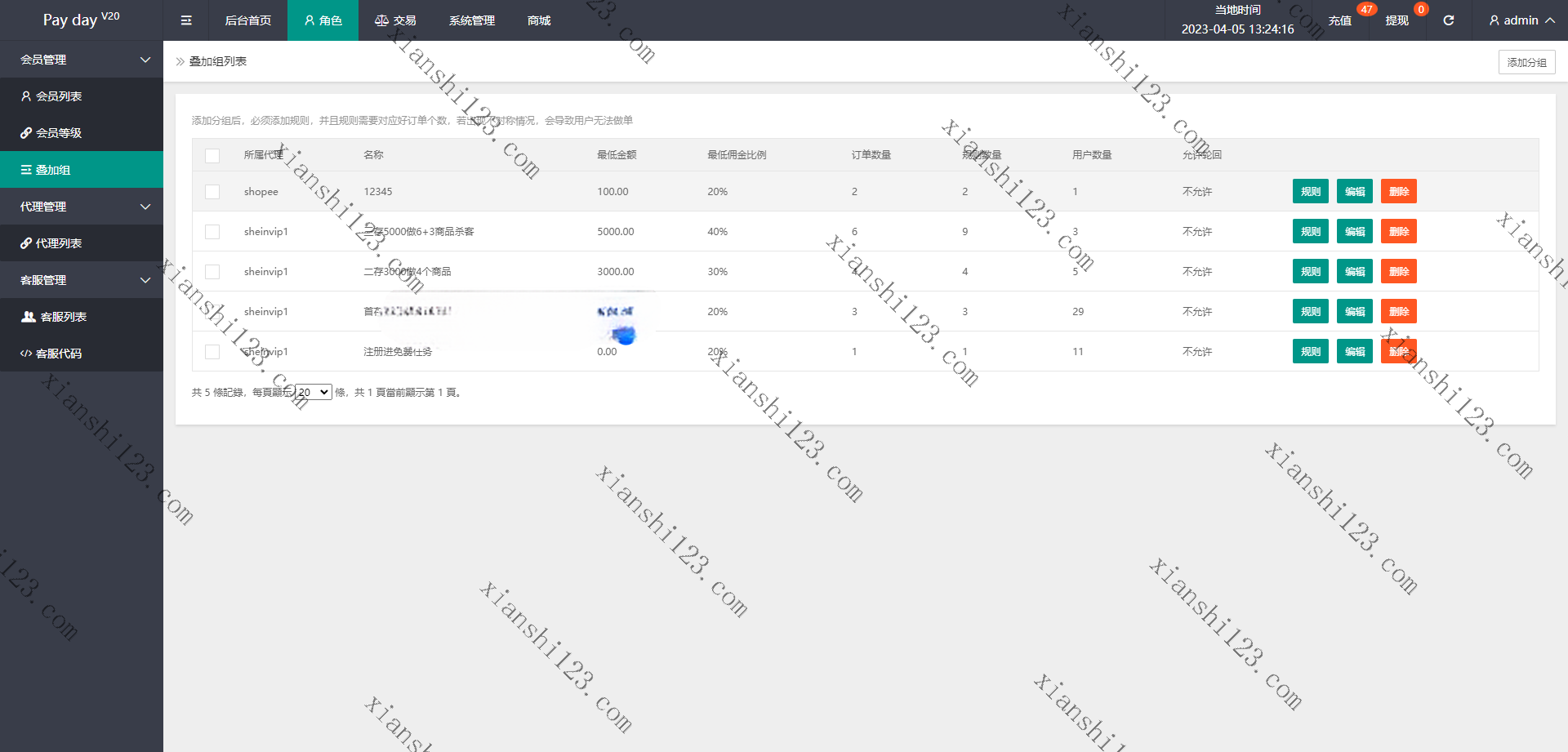The image size is (1568, 752).
Task: Click the 角色 person icon in navbar
Action: coord(310,20)
